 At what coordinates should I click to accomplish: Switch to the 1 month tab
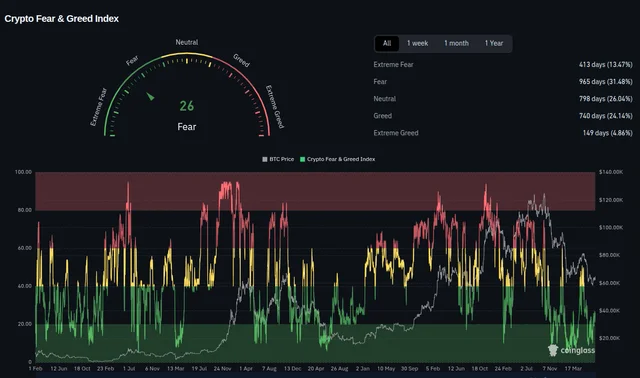[x=456, y=43]
